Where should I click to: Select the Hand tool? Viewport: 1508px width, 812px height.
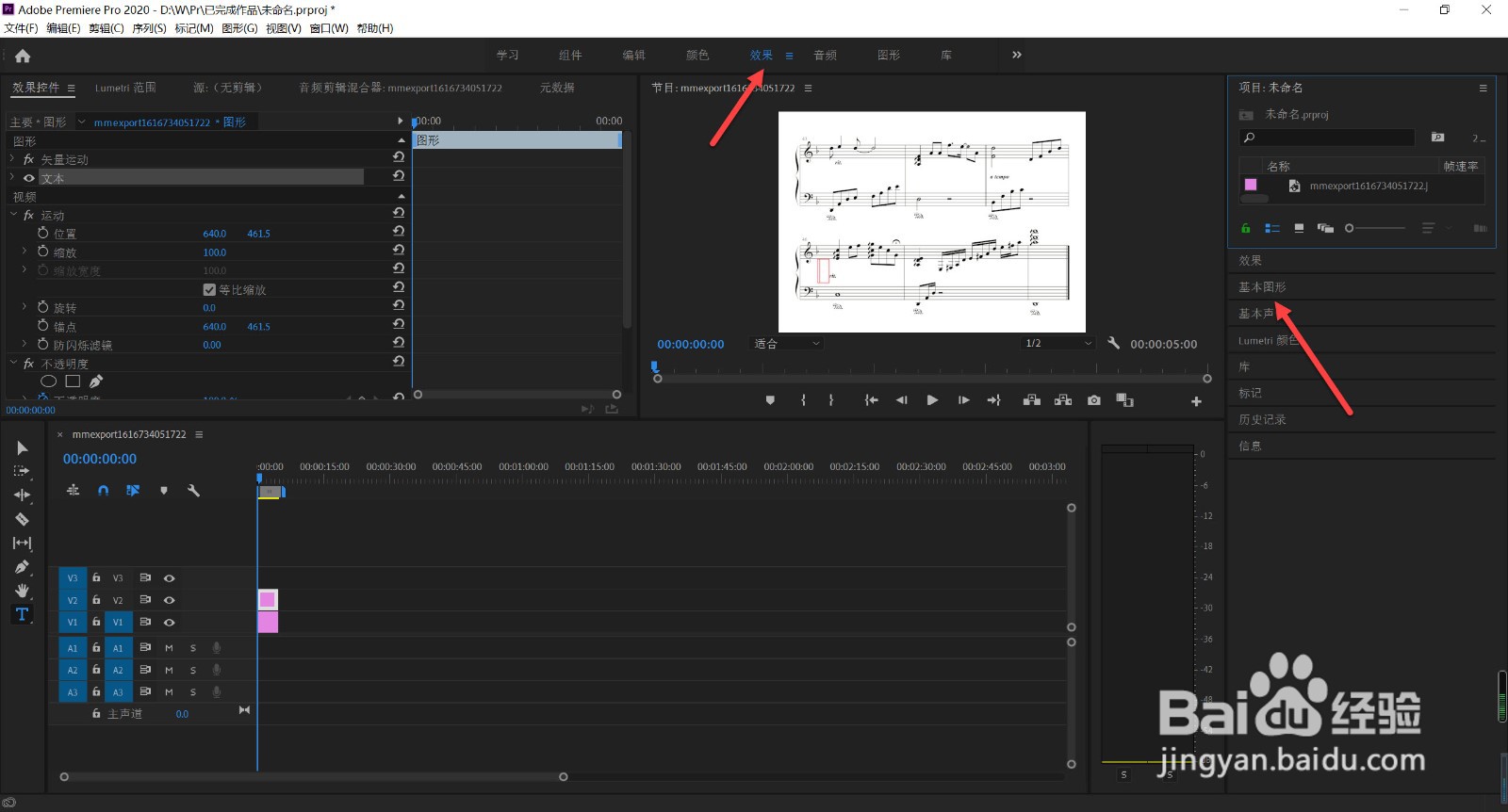(x=22, y=591)
